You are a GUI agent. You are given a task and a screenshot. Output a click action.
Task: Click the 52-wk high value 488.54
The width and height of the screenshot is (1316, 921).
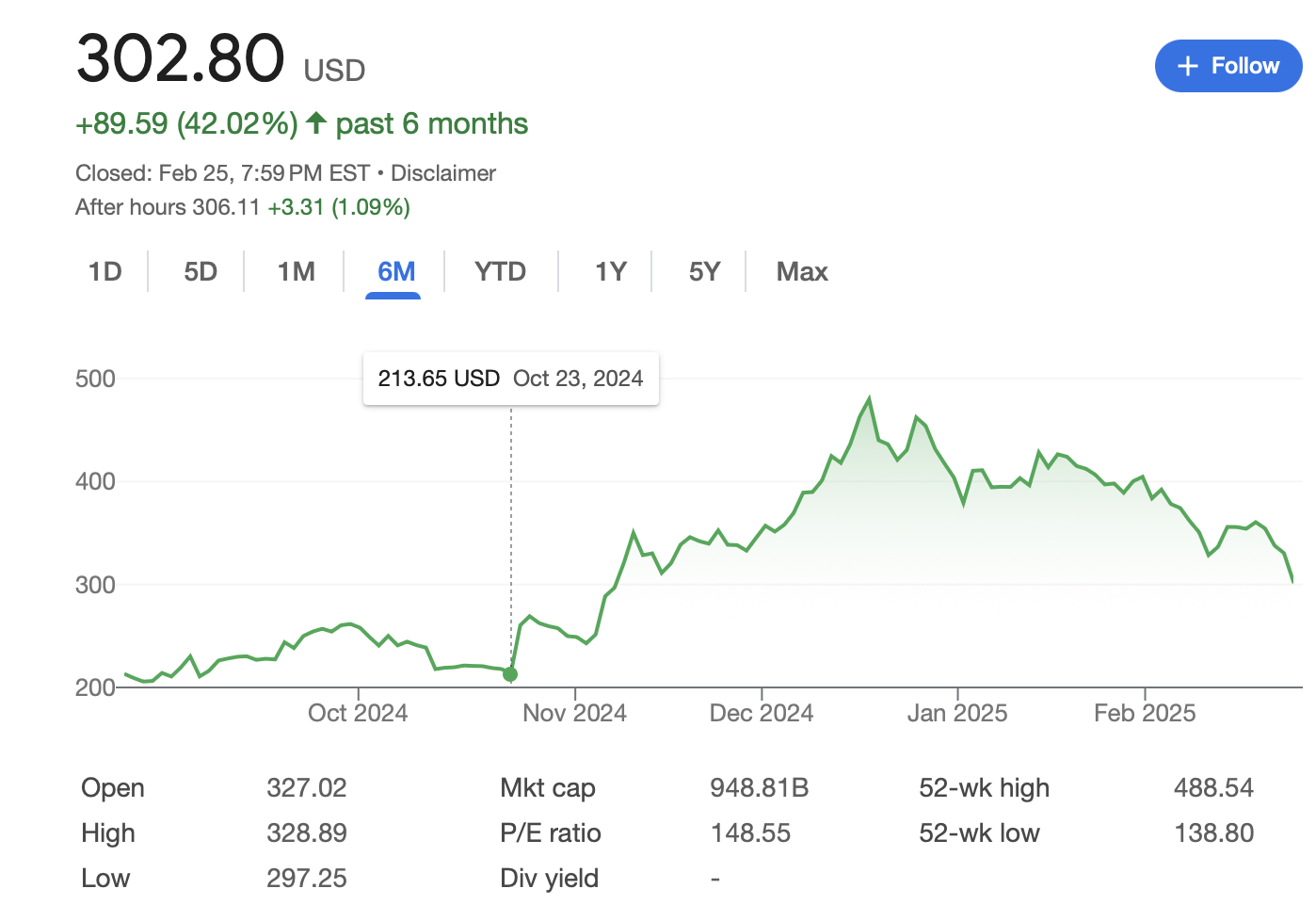point(1213,787)
